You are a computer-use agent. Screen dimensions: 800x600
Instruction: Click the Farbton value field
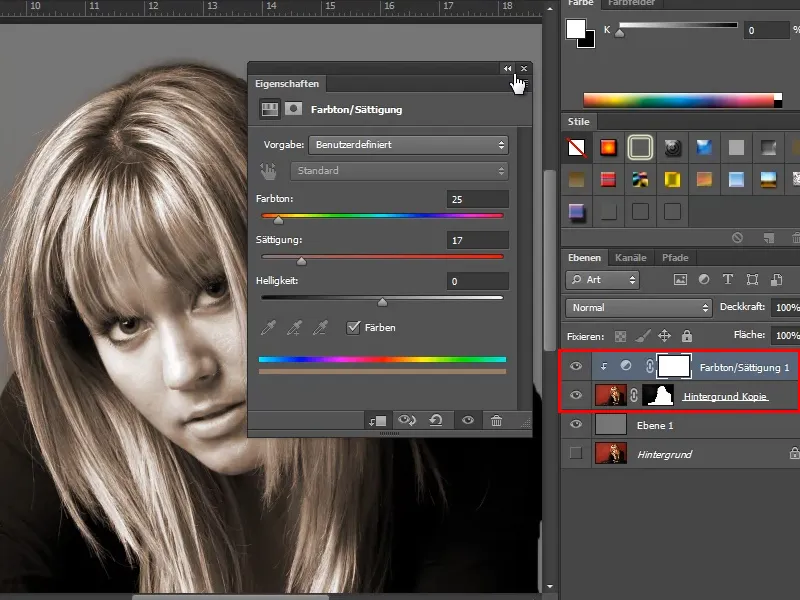[x=478, y=199]
